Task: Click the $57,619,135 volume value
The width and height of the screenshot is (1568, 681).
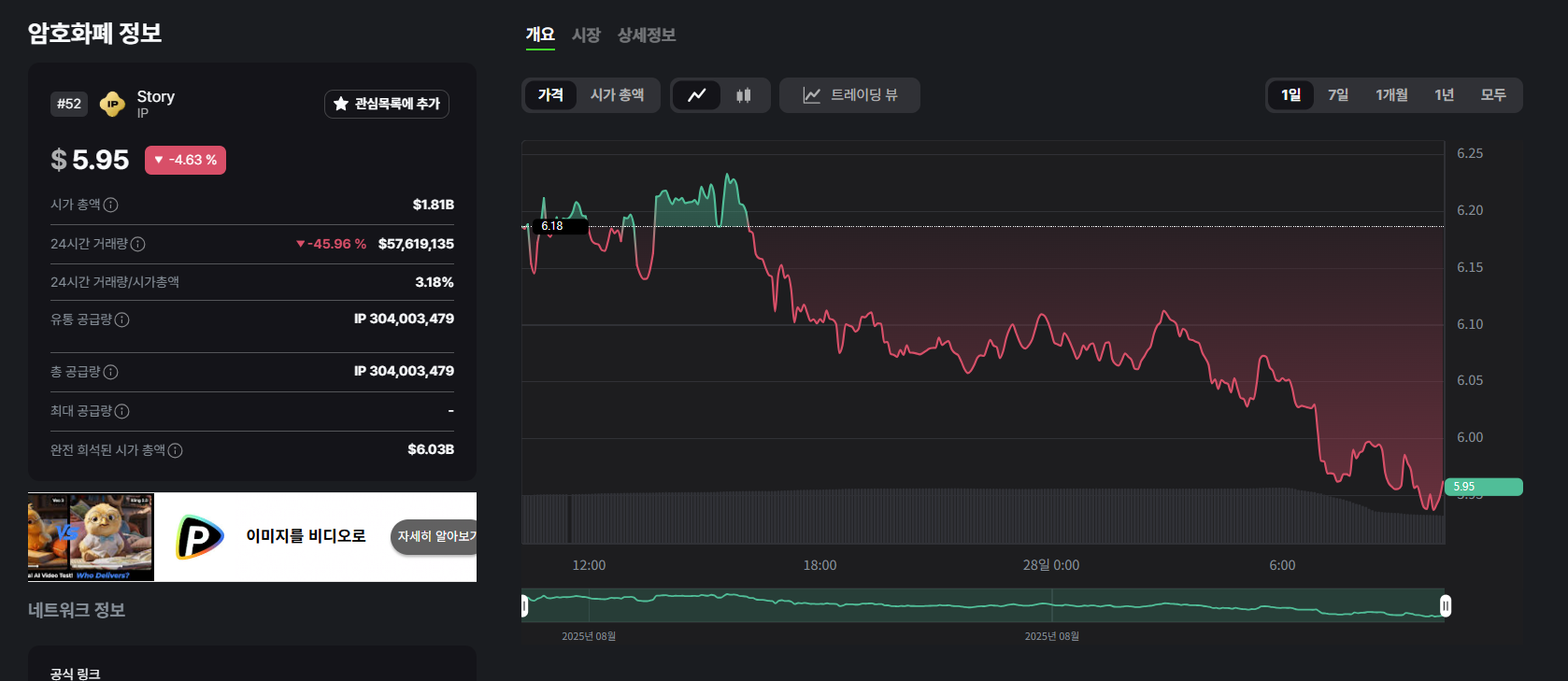Action: 416,244
